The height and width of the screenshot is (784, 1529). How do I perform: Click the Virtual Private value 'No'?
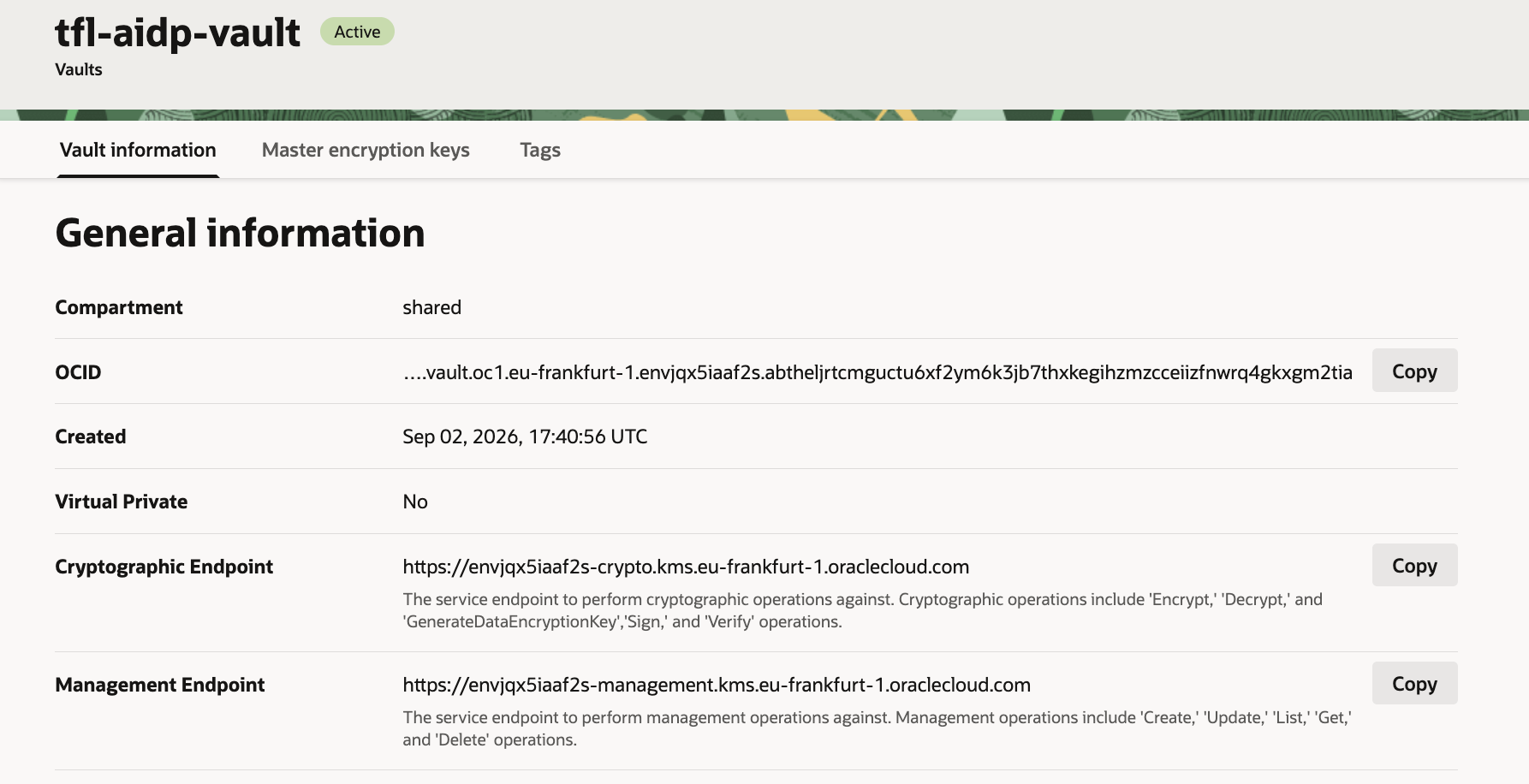pyautogui.click(x=415, y=502)
